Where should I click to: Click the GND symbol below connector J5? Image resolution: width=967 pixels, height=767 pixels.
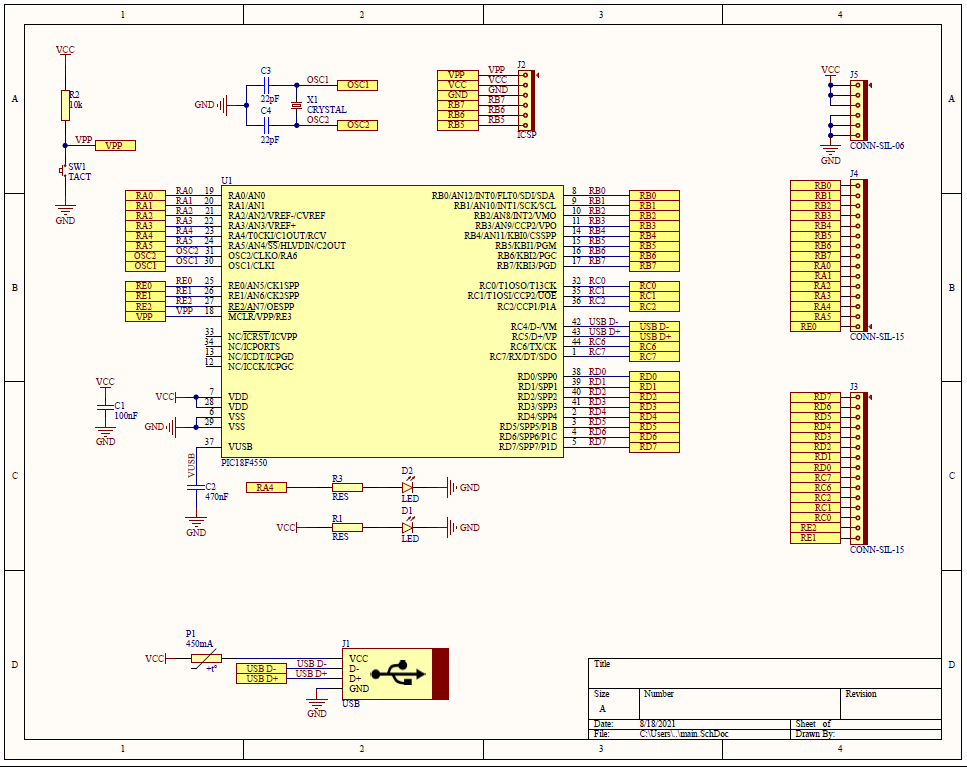(x=830, y=154)
